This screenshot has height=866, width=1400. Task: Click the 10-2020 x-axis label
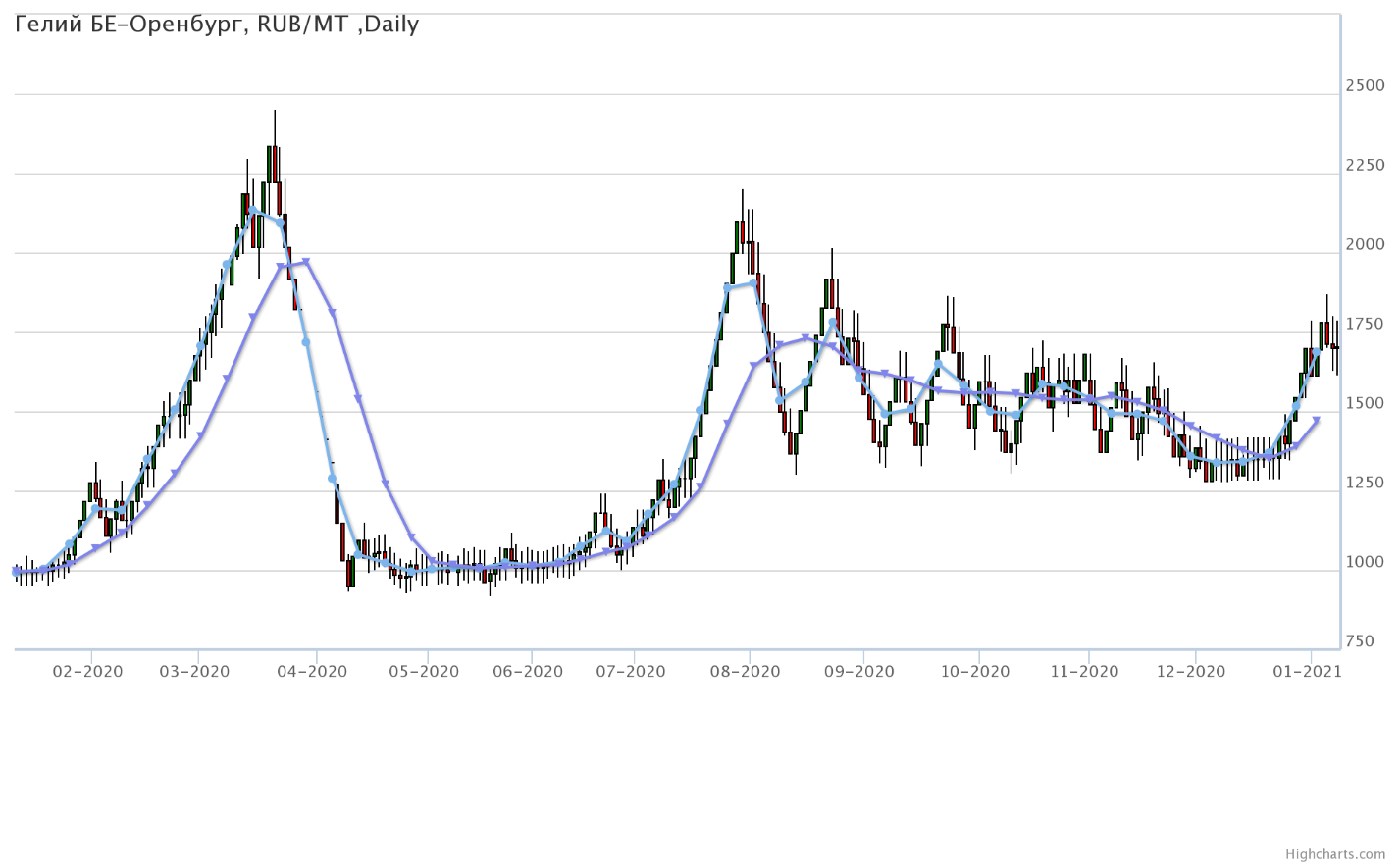975,672
